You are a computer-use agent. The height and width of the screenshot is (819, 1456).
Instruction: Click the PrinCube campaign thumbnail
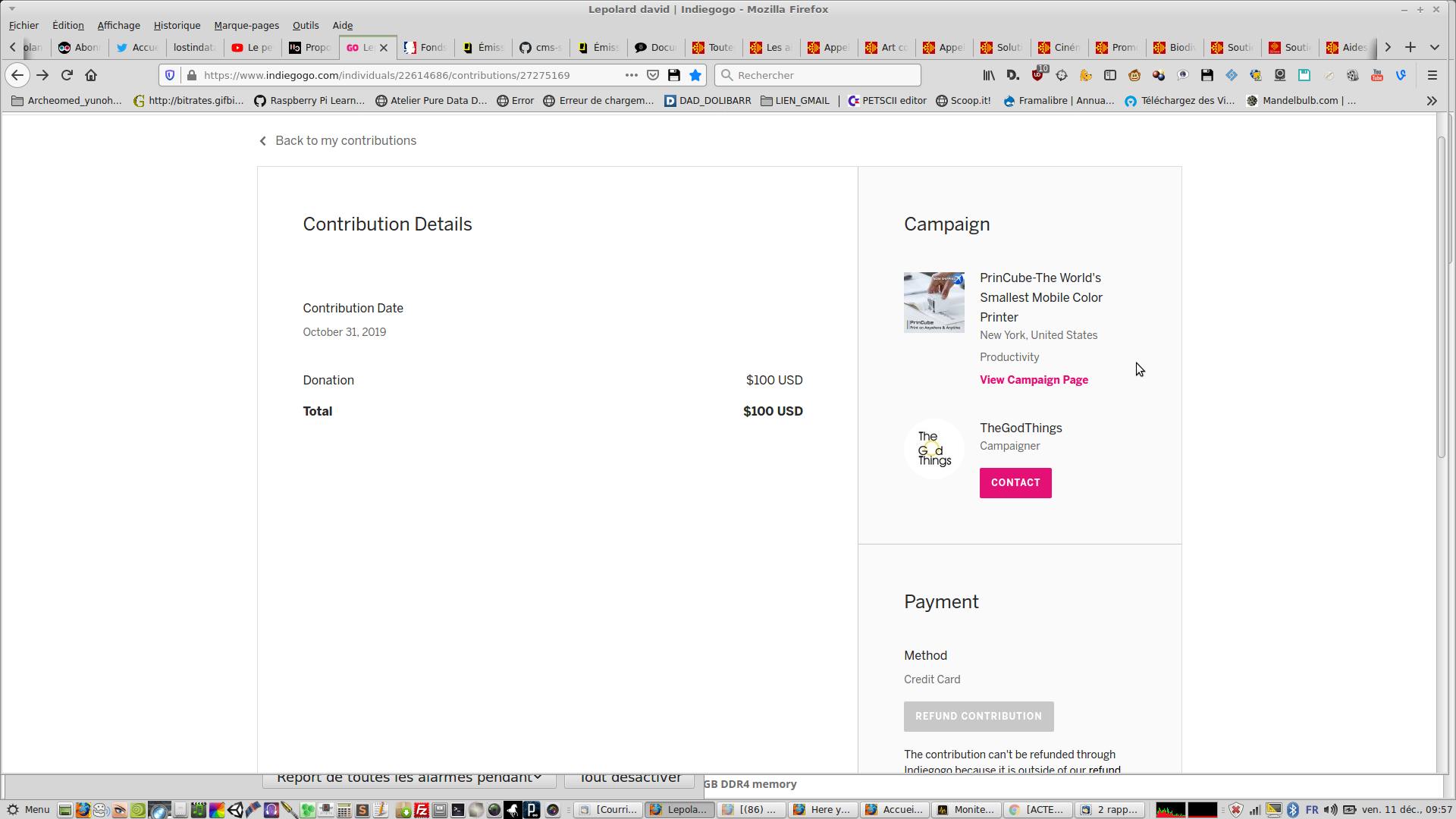click(934, 302)
